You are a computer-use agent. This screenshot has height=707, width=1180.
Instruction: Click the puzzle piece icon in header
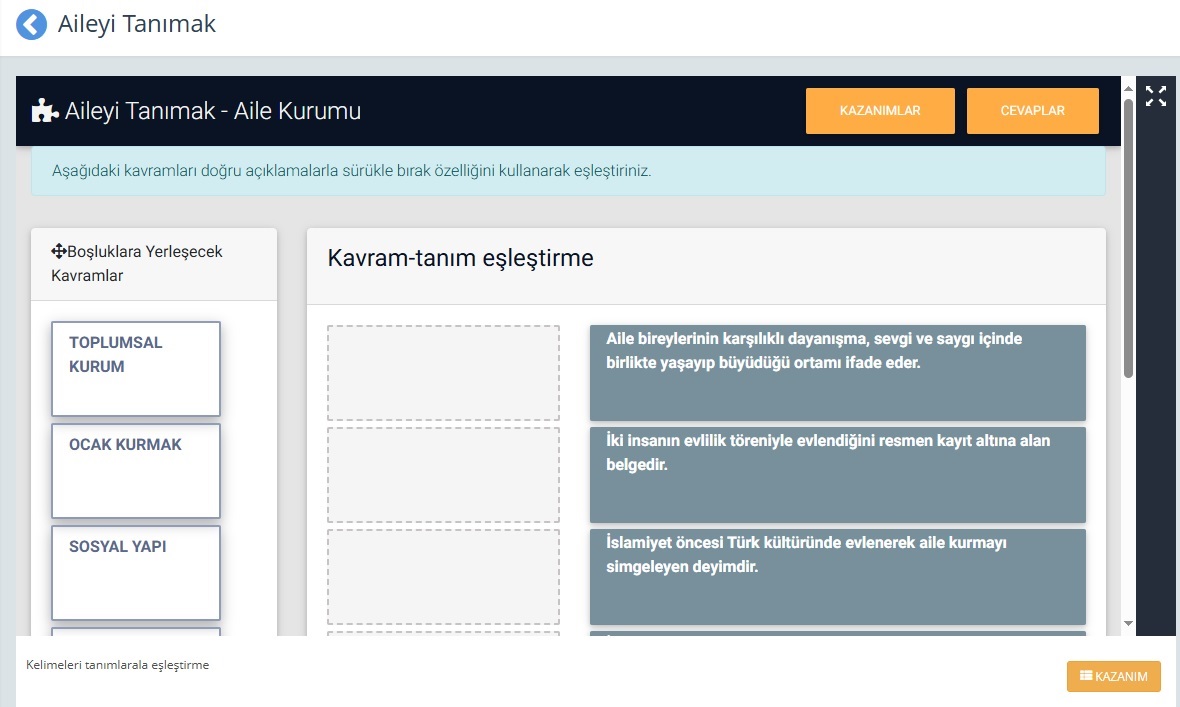[44, 111]
